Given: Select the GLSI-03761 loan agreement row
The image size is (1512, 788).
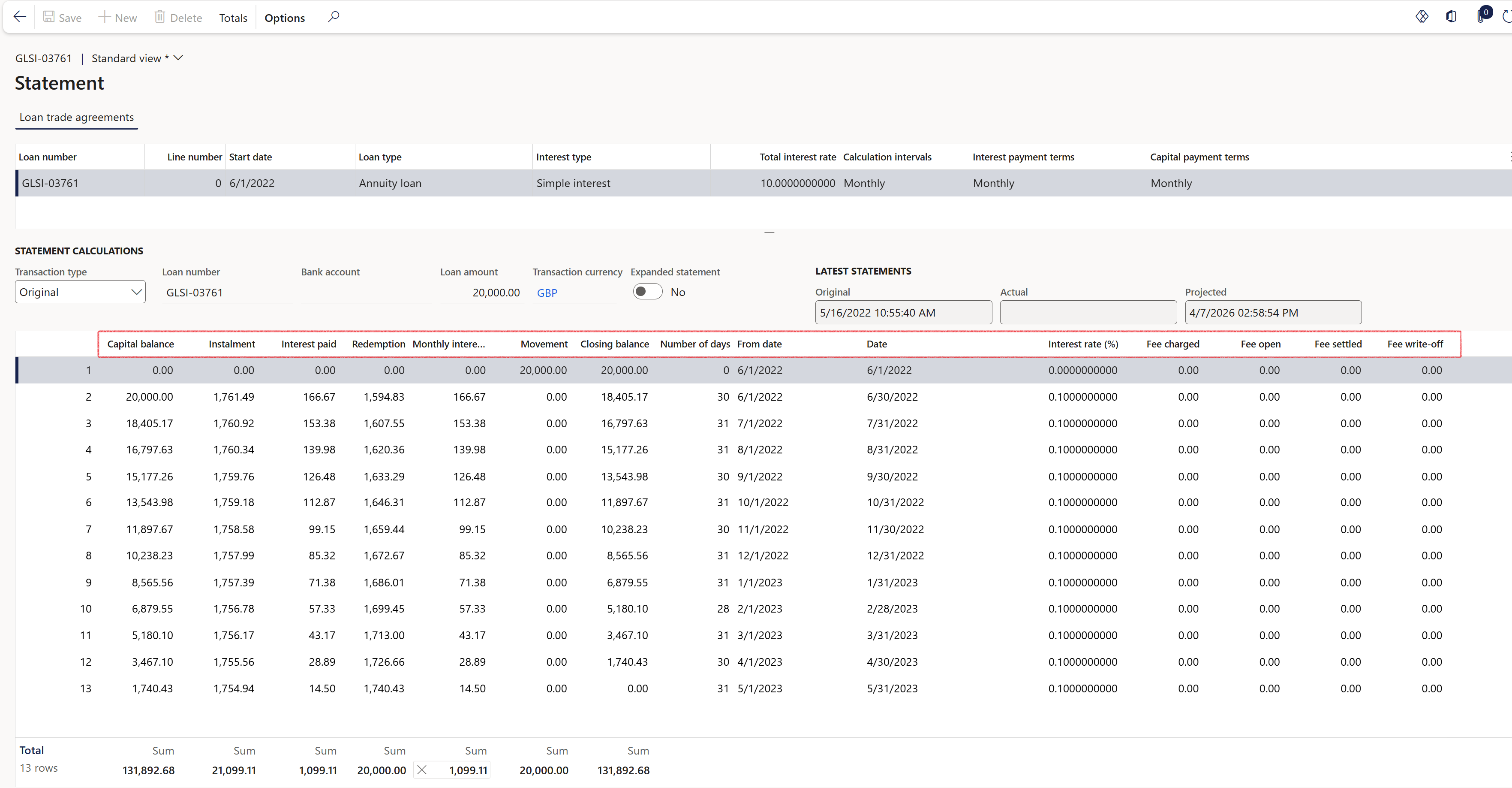Looking at the screenshot, I should click(x=50, y=183).
